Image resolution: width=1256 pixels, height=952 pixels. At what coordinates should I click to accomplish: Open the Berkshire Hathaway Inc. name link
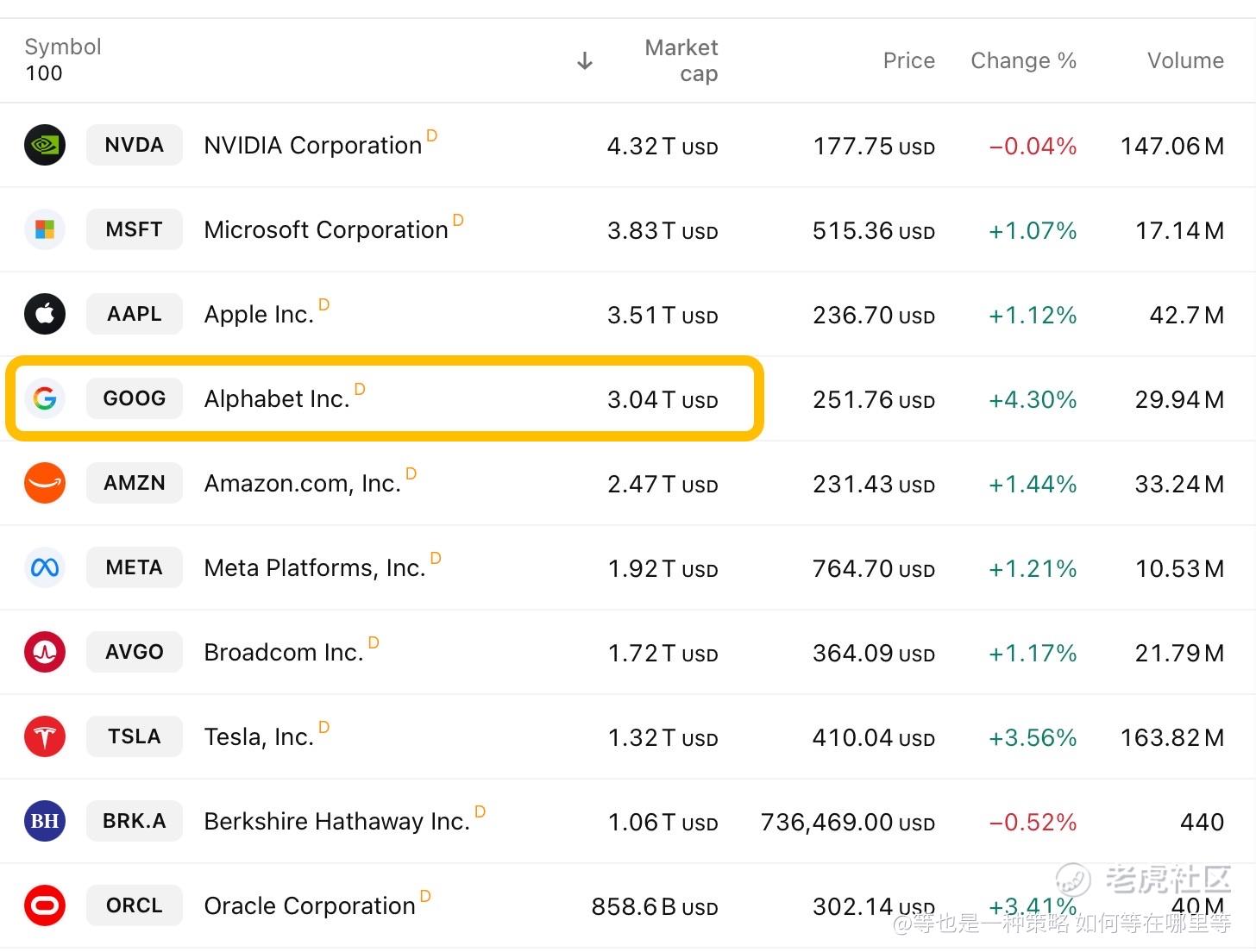point(337,821)
